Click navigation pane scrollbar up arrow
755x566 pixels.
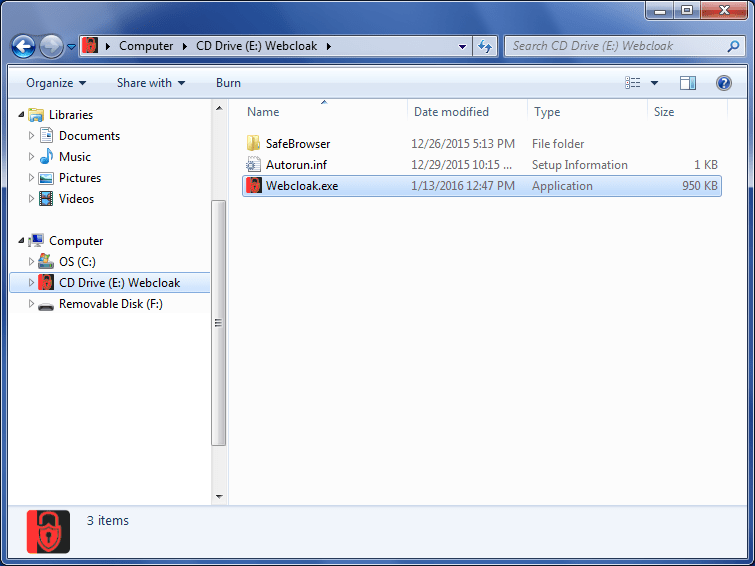219,108
